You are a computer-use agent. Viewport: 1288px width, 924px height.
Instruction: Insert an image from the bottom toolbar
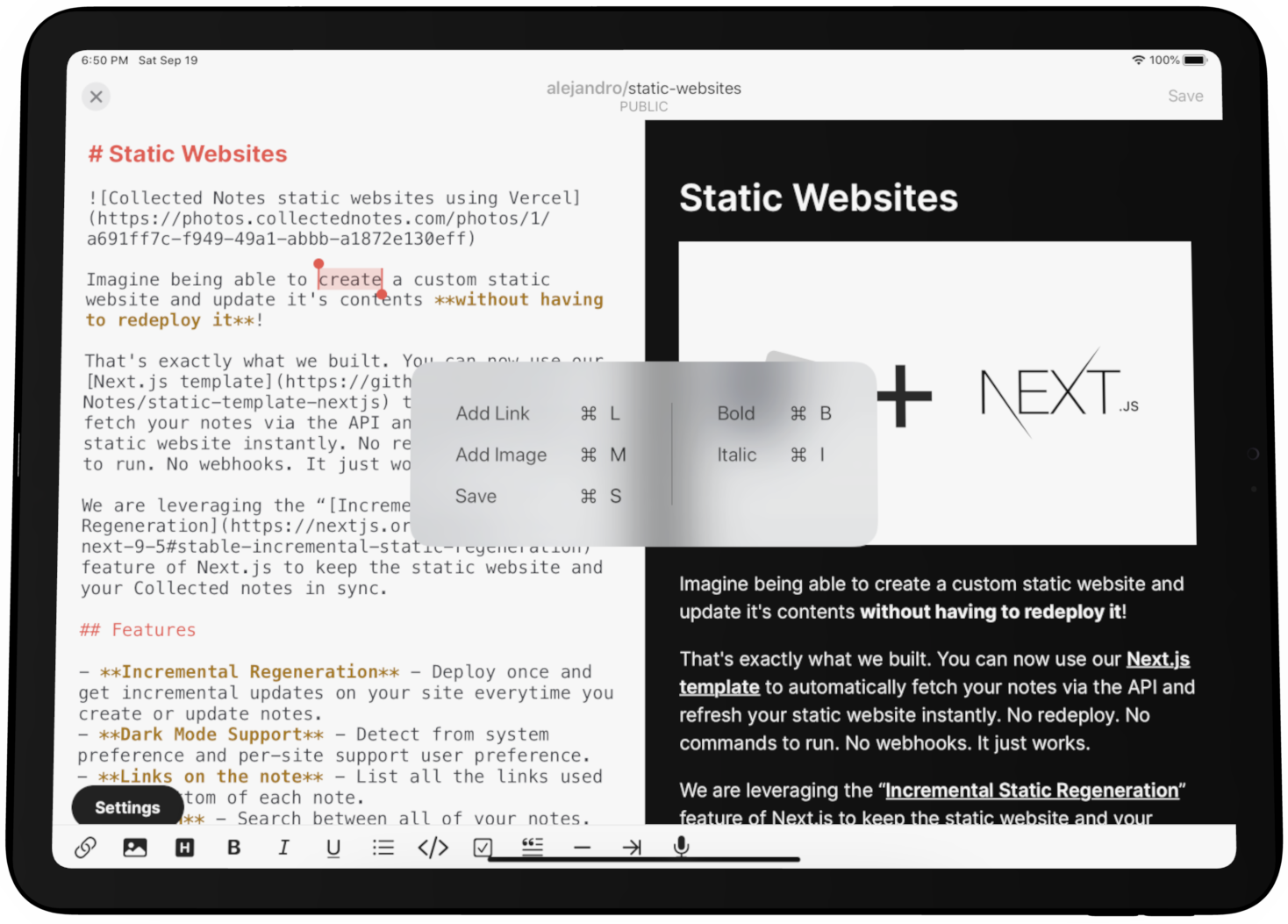tap(135, 847)
